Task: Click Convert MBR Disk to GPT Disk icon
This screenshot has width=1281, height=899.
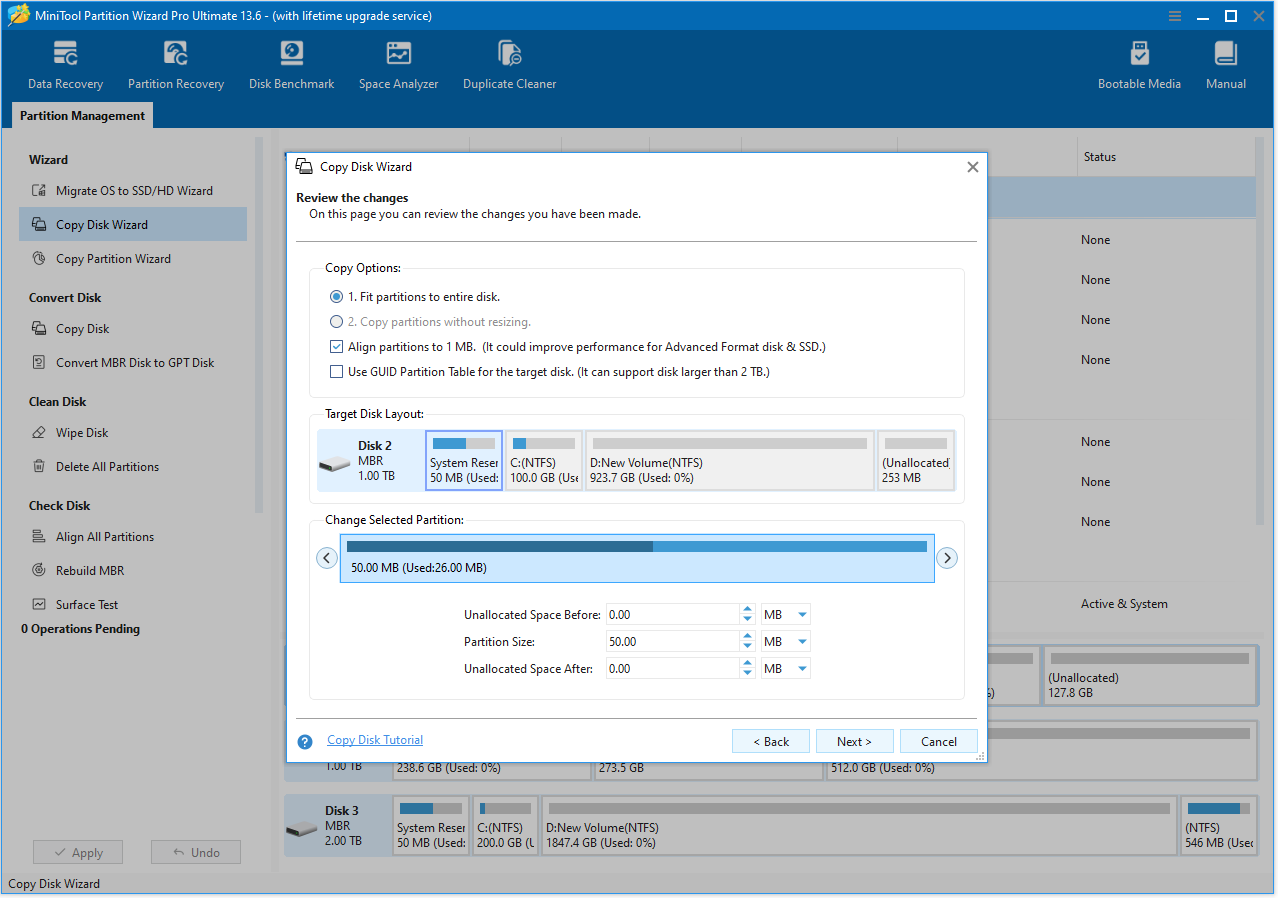Action: point(39,362)
